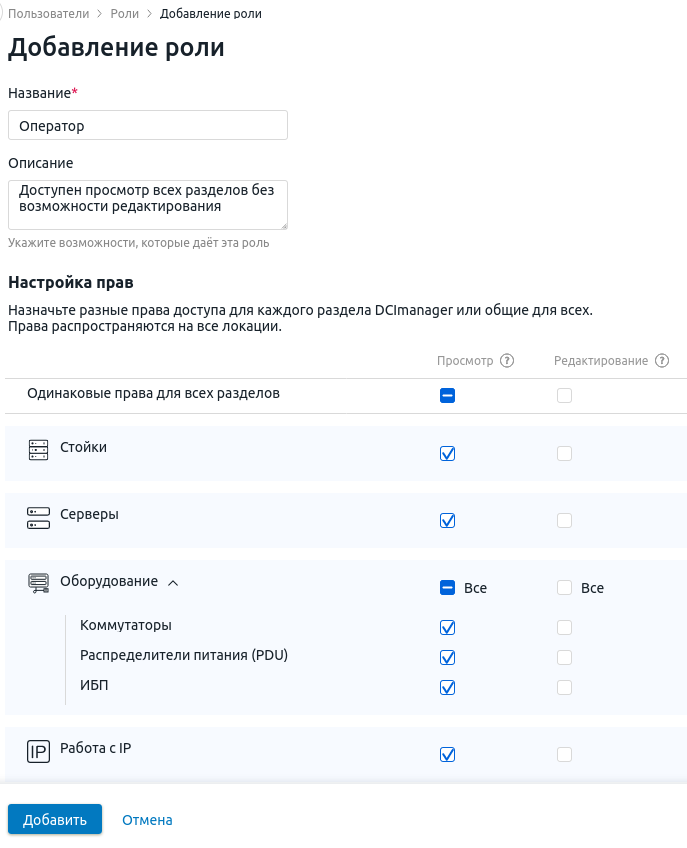
Task: Click the Стойки racks icon
Action: click(x=38, y=450)
